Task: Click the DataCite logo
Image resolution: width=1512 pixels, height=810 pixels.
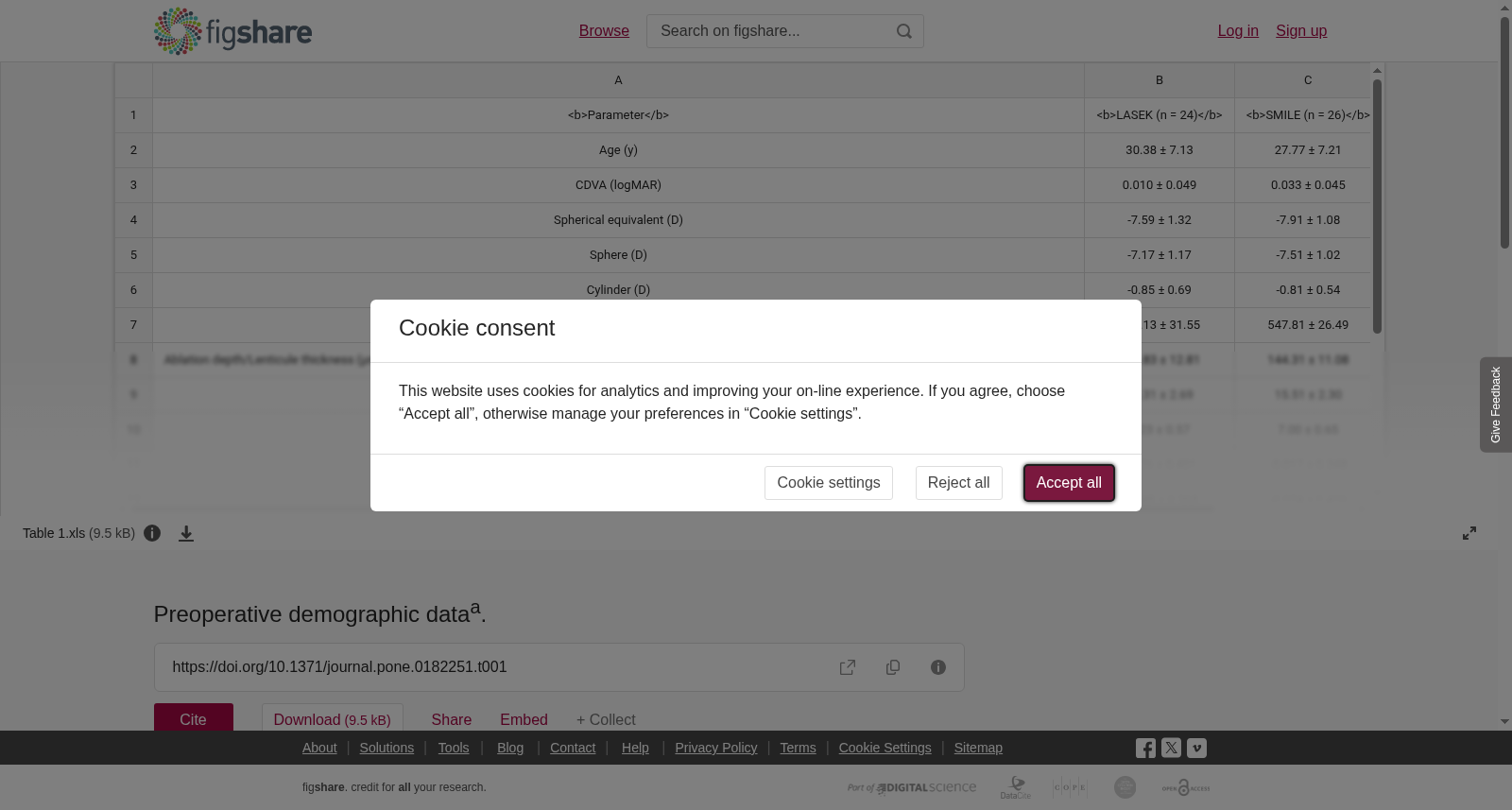Action: point(1016,787)
